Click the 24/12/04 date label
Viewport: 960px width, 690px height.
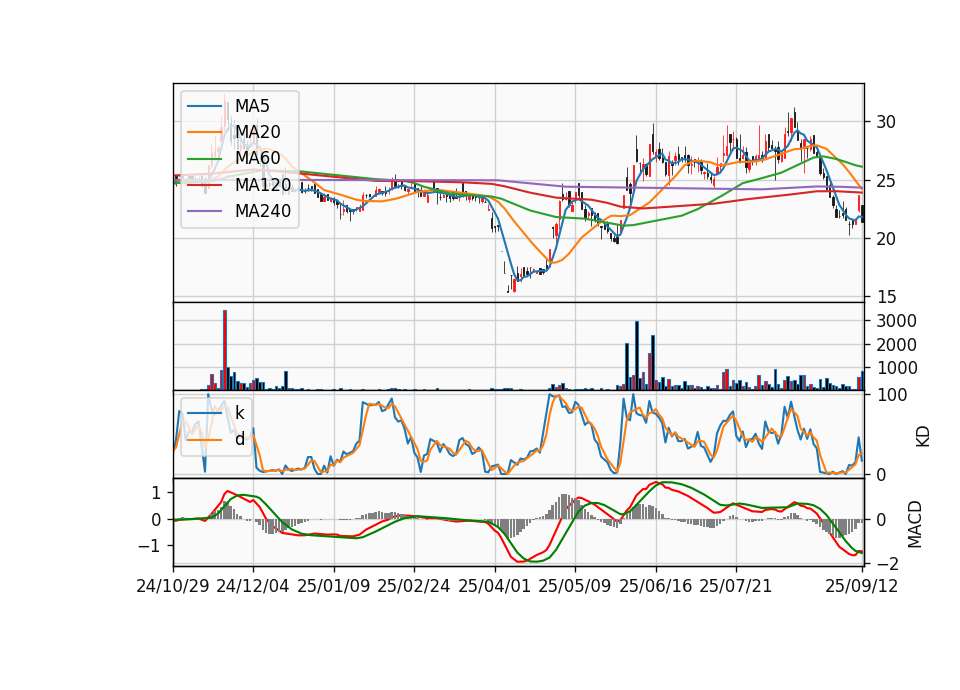(253, 586)
